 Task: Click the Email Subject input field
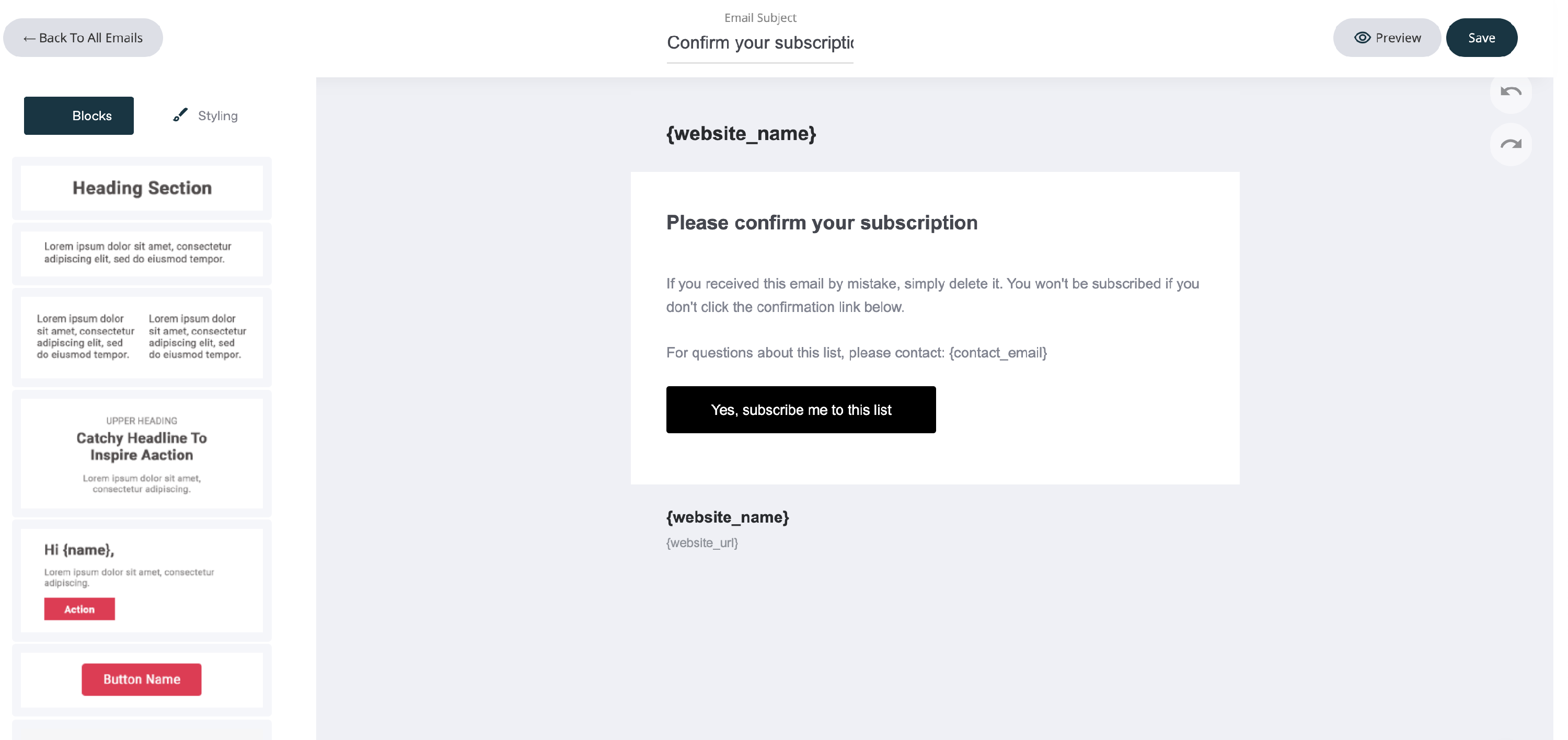(x=759, y=43)
